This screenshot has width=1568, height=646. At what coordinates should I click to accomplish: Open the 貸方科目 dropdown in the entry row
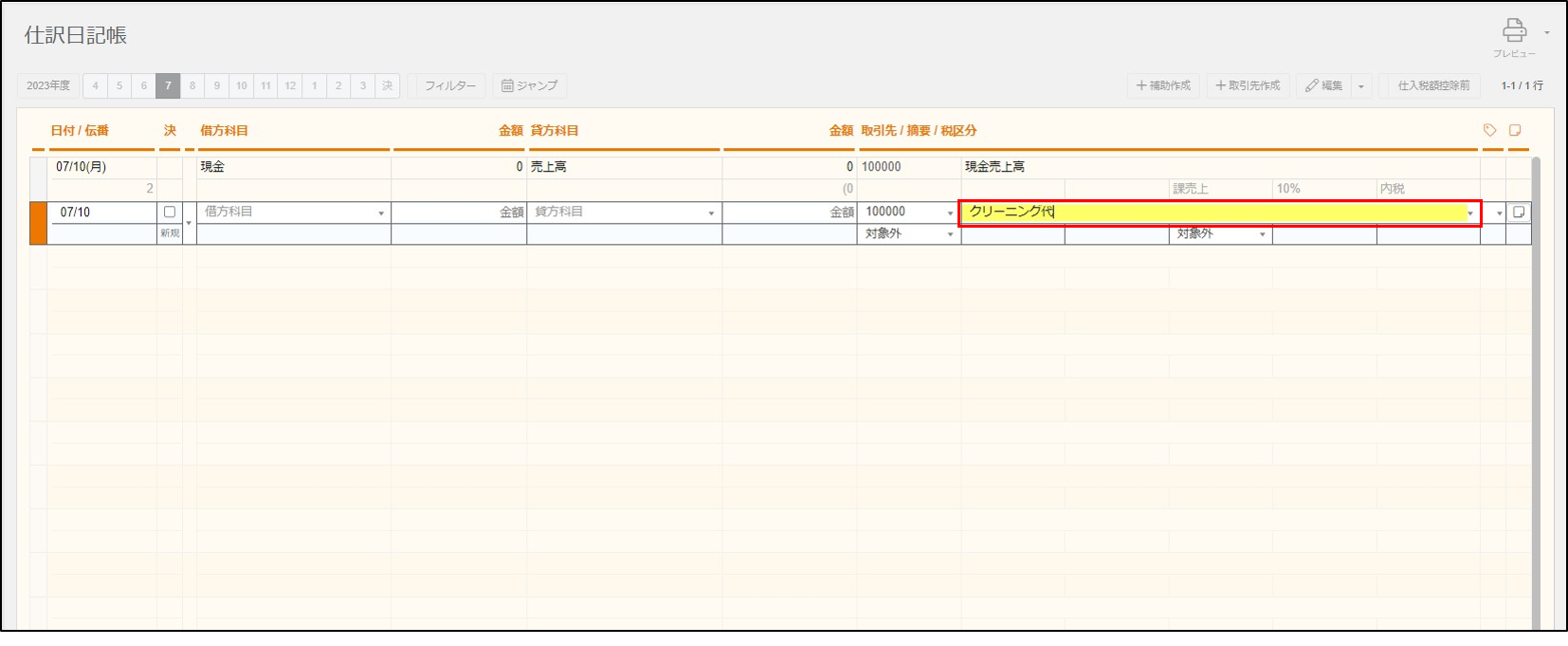point(711,213)
